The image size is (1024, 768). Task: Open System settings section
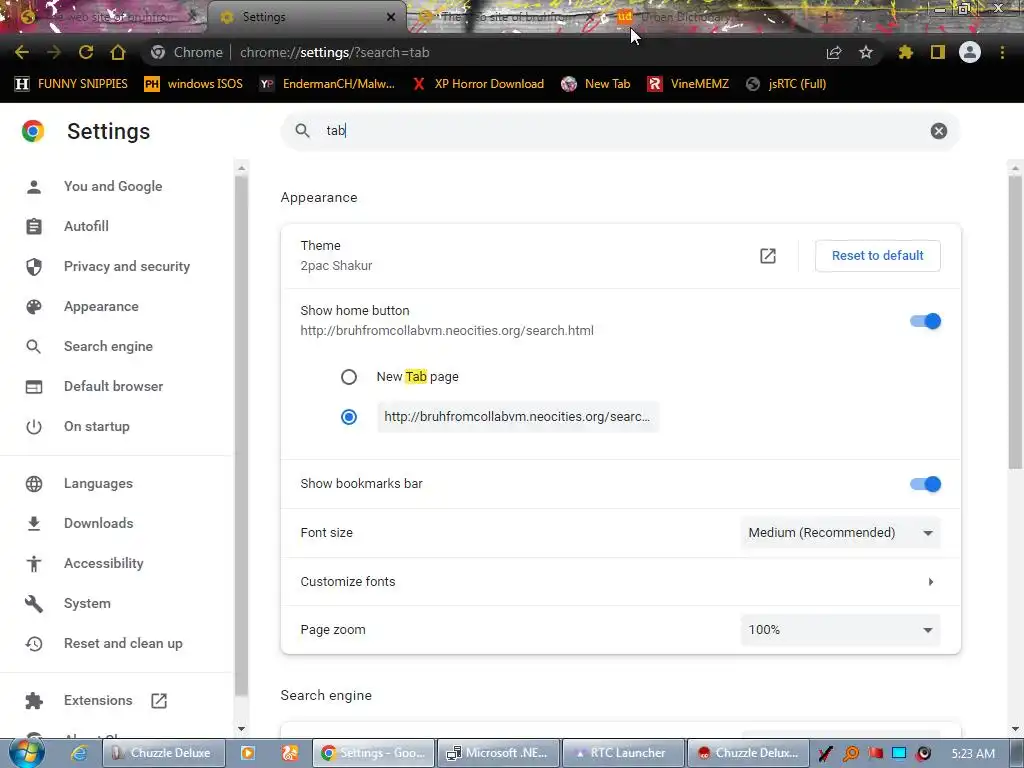[x=87, y=603]
